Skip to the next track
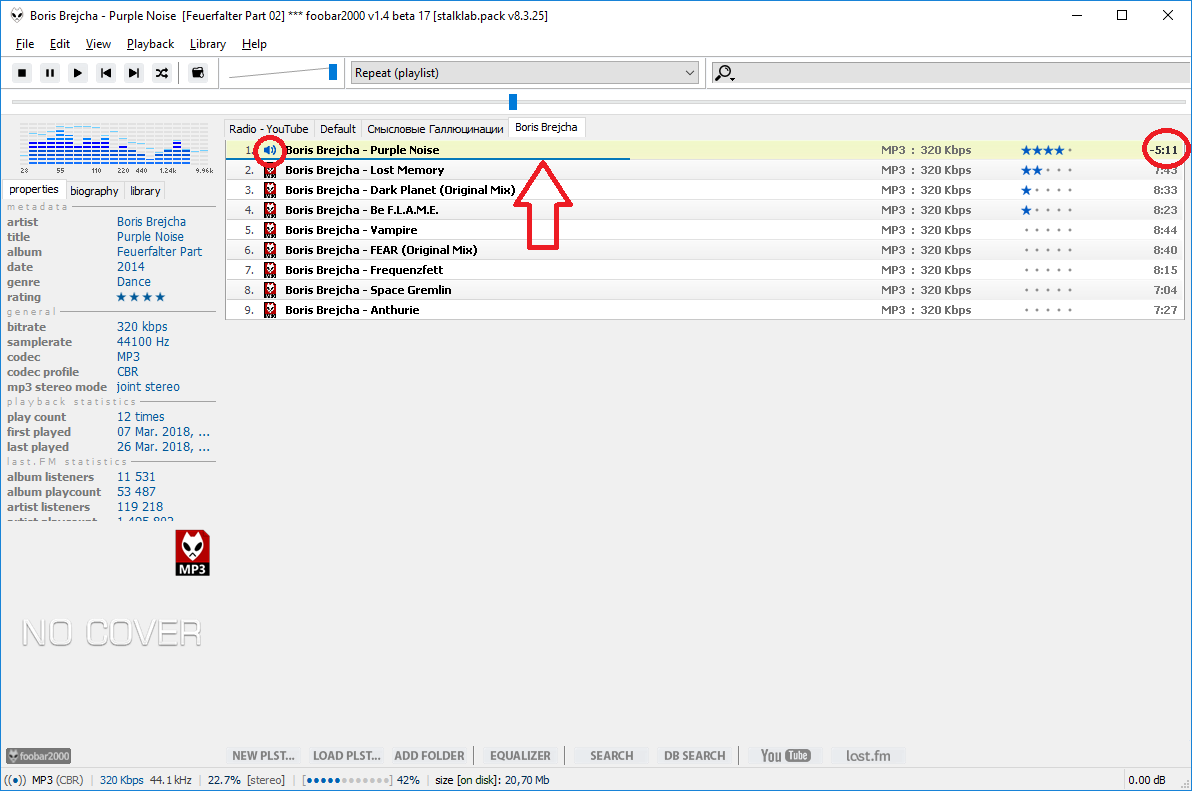 133,73
